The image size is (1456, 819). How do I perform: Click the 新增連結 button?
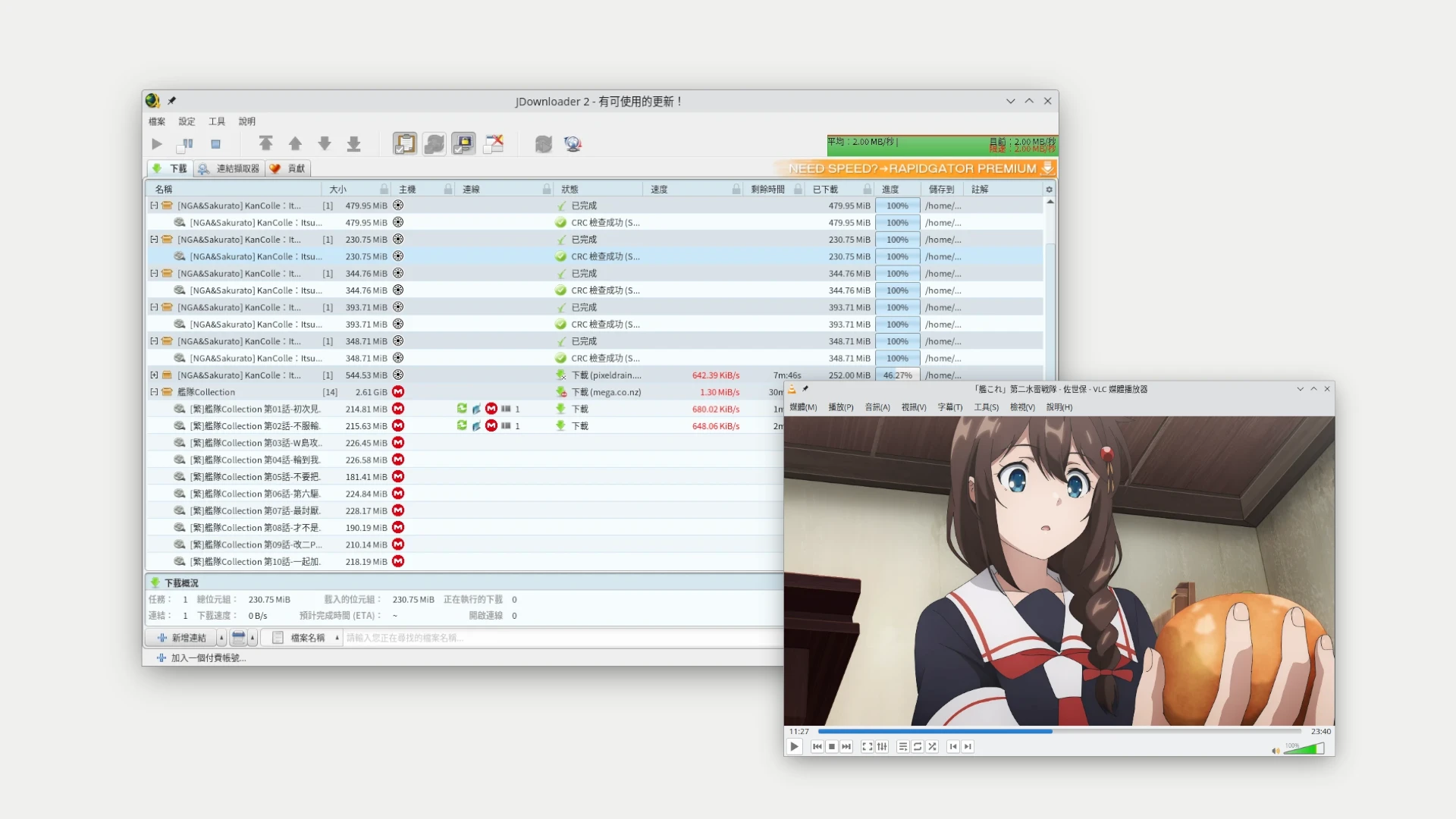point(182,638)
